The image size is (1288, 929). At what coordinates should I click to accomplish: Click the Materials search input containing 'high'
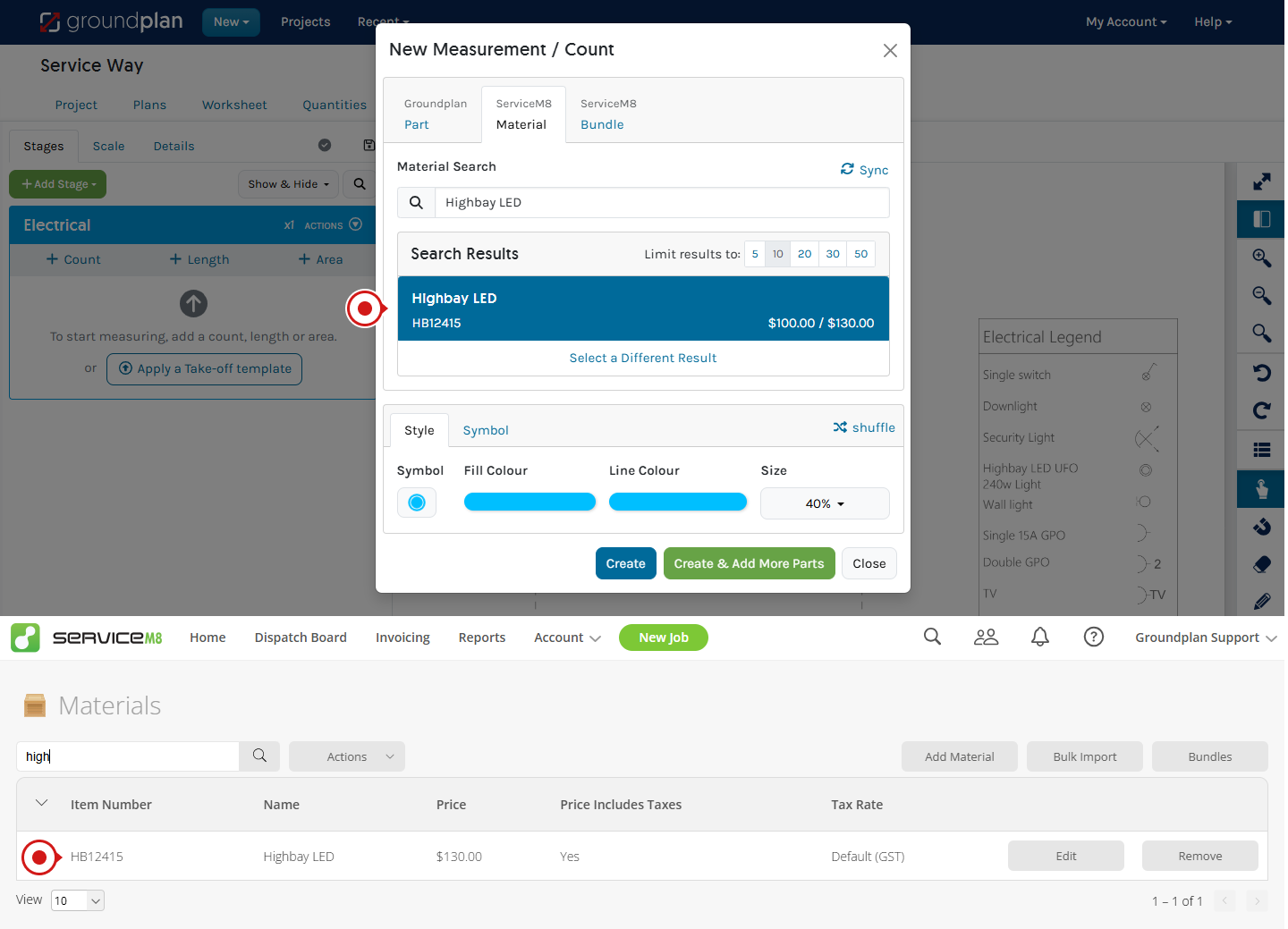tap(128, 756)
